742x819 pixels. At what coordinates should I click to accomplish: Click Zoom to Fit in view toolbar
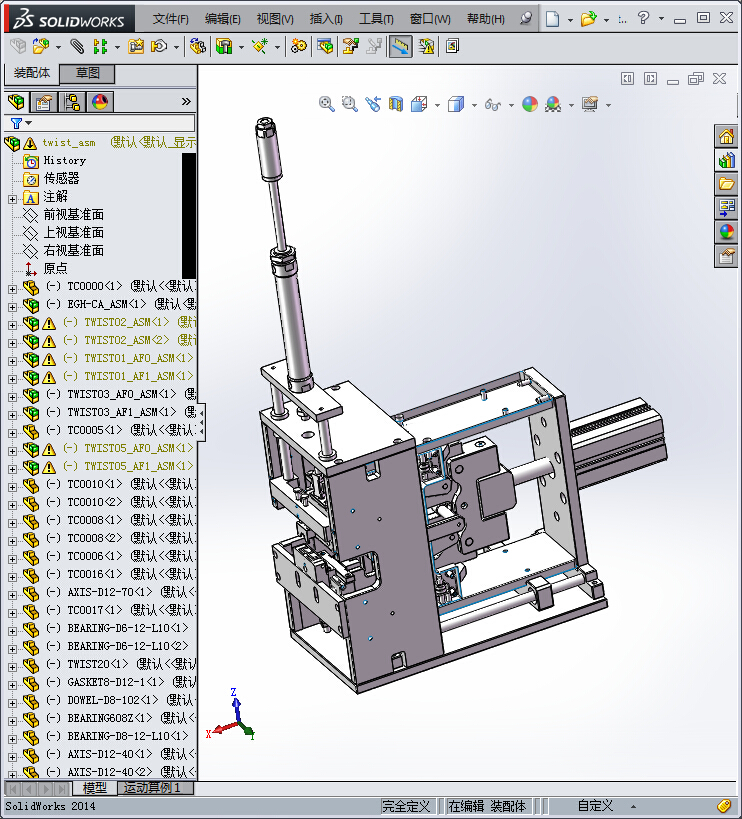[x=326, y=104]
